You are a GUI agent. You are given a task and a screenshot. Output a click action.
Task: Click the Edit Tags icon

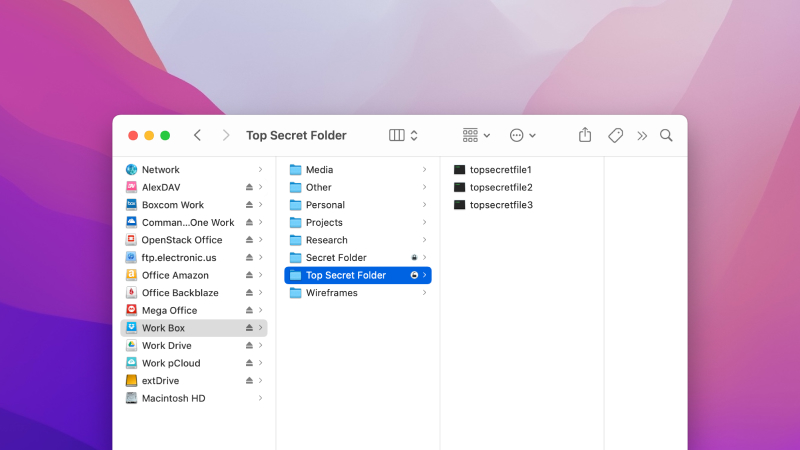coord(615,135)
